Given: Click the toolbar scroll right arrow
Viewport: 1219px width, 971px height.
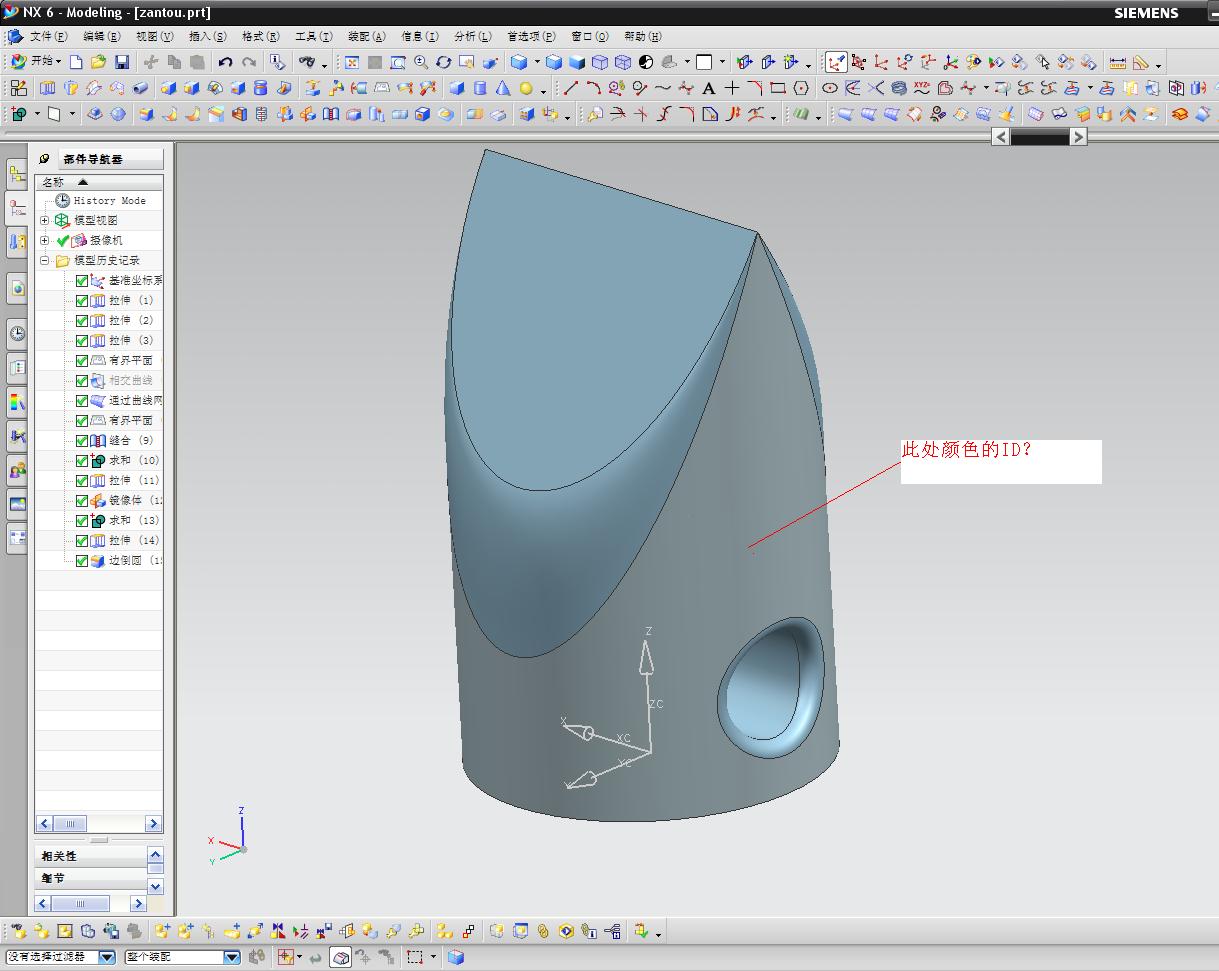Looking at the screenshot, I should (1078, 137).
